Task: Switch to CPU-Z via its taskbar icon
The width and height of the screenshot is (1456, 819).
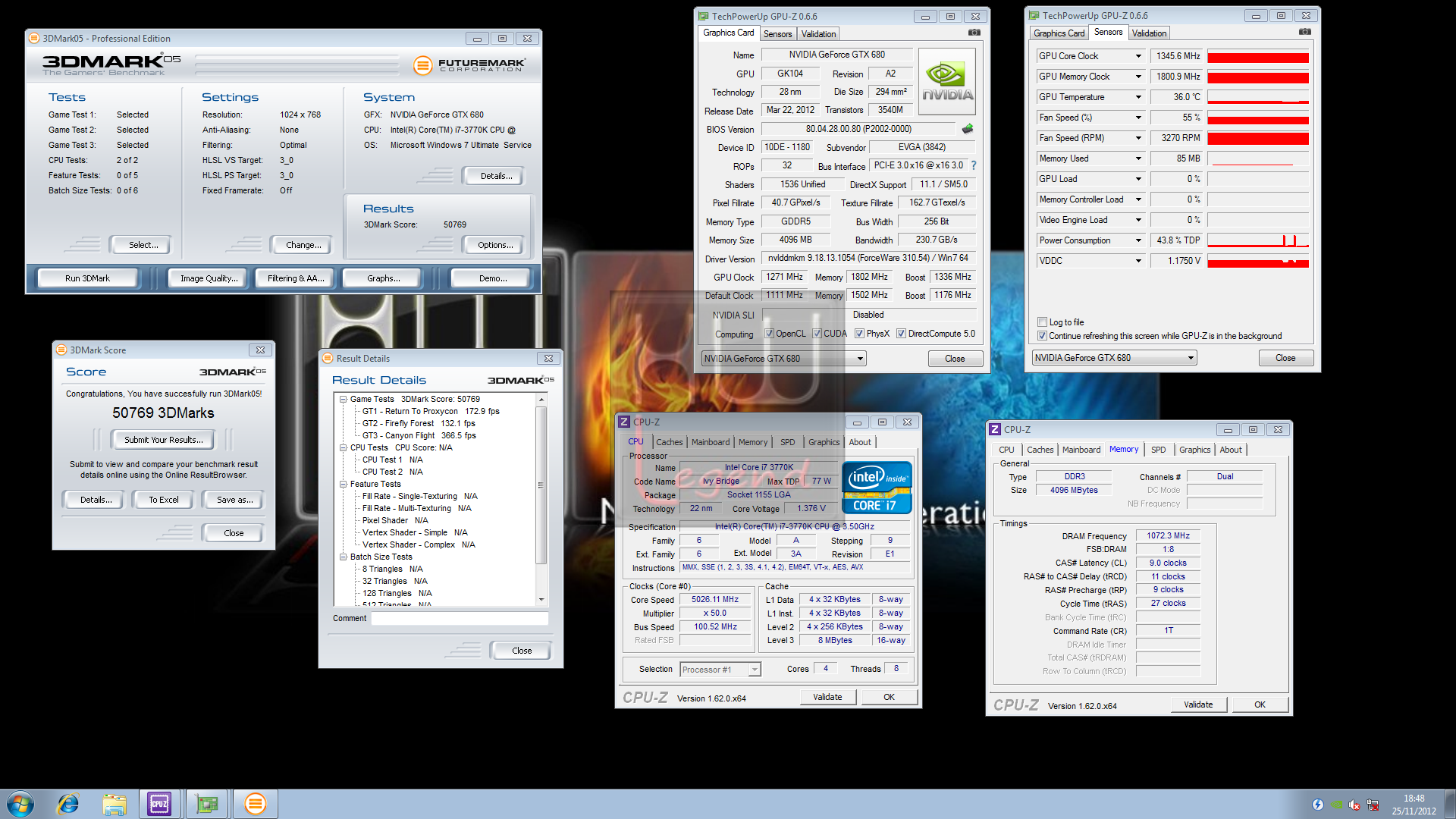Action: point(159,804)
